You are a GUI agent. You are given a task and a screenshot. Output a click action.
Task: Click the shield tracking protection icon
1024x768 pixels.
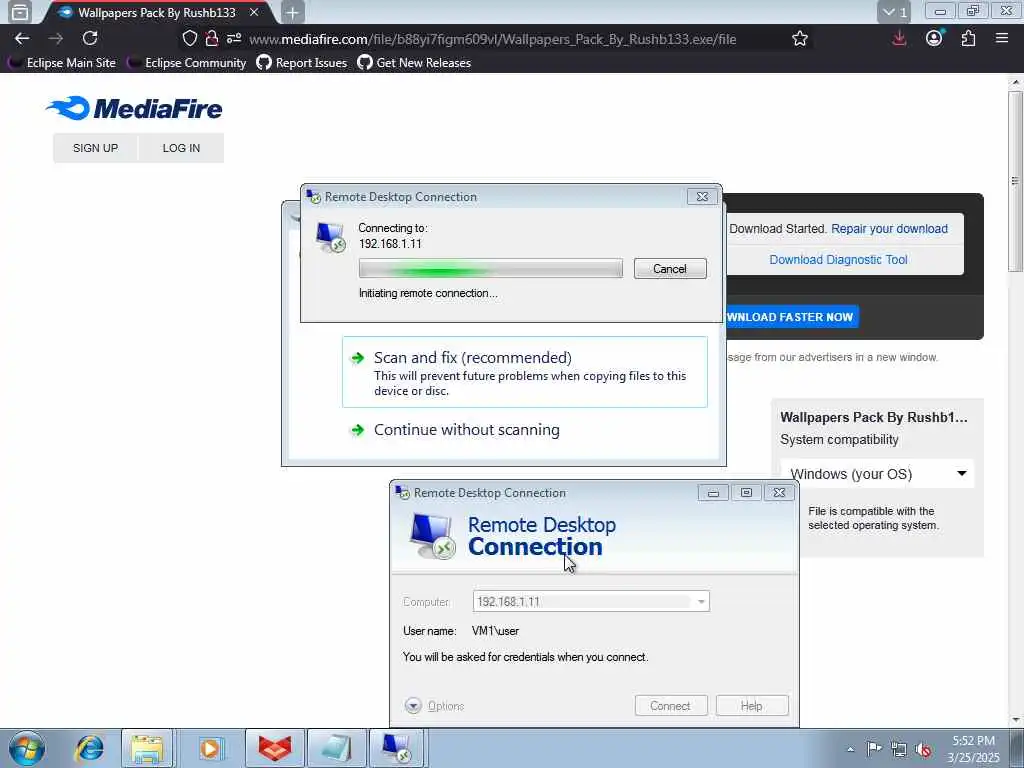tap(189, 39)
